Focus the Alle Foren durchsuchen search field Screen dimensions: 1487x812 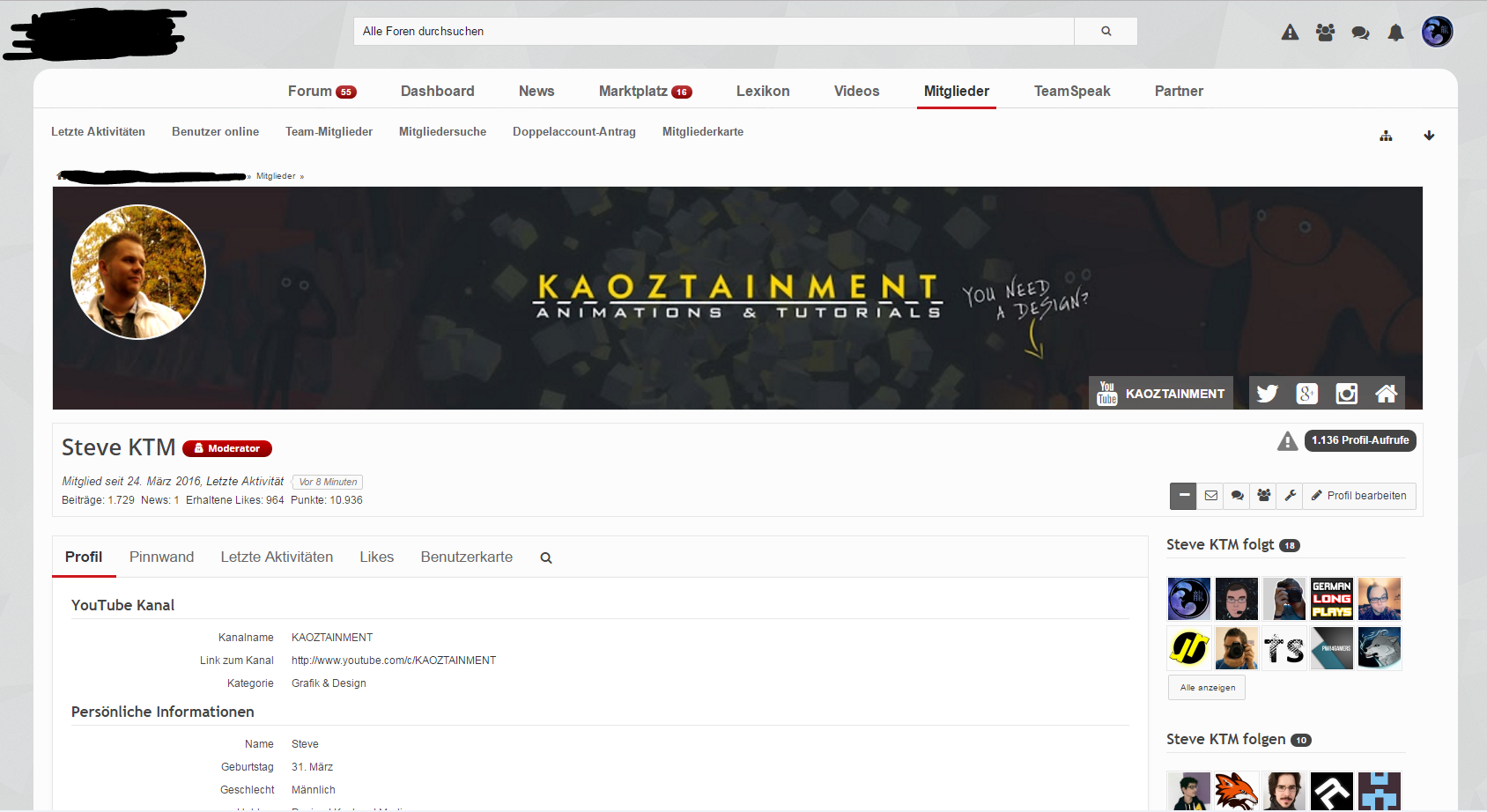click(714, 31)
